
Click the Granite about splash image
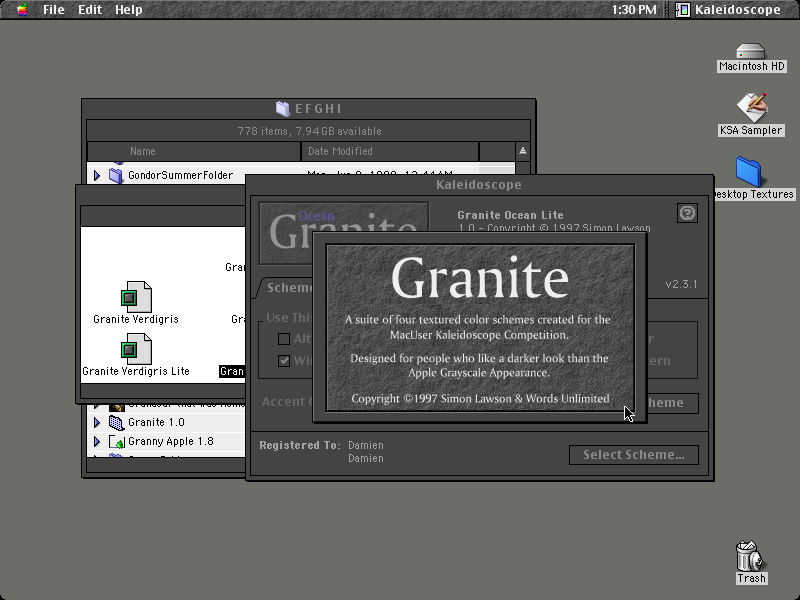pyautogui.click(x=480, y=328)
